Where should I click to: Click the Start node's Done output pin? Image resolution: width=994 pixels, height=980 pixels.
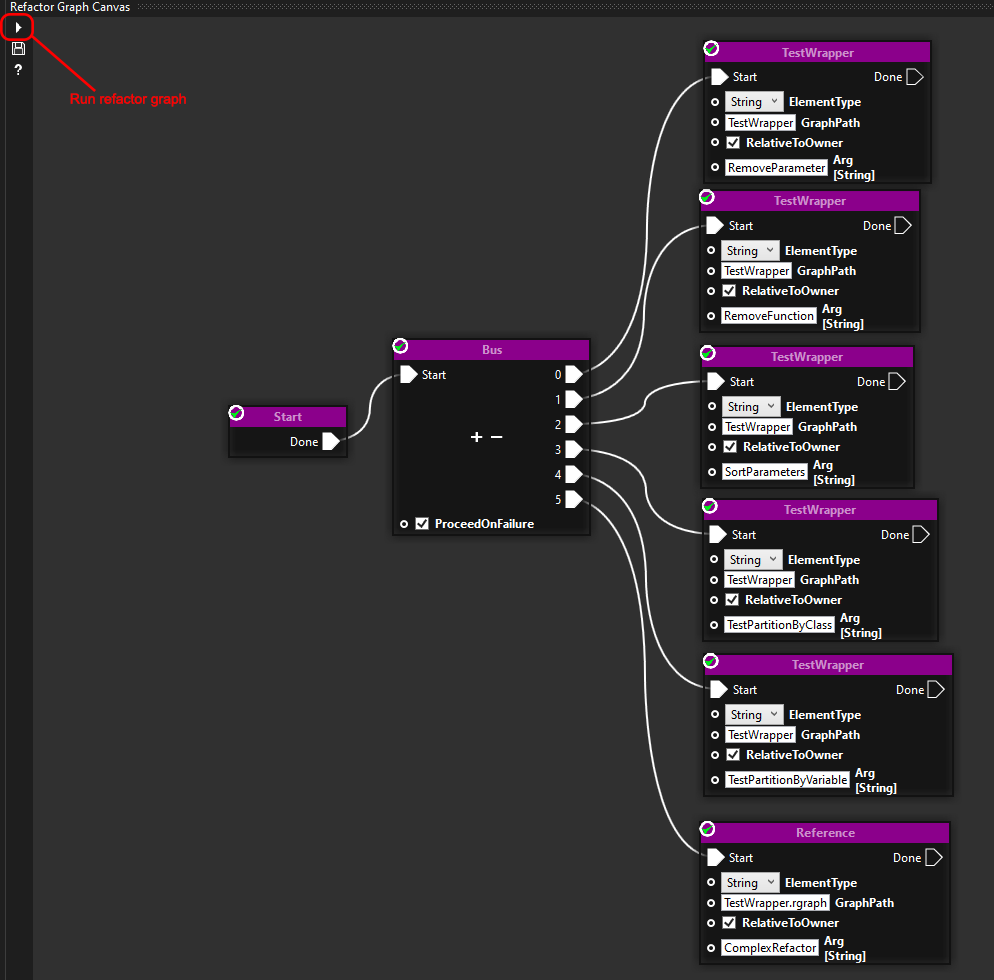click(x=330, y=441)
